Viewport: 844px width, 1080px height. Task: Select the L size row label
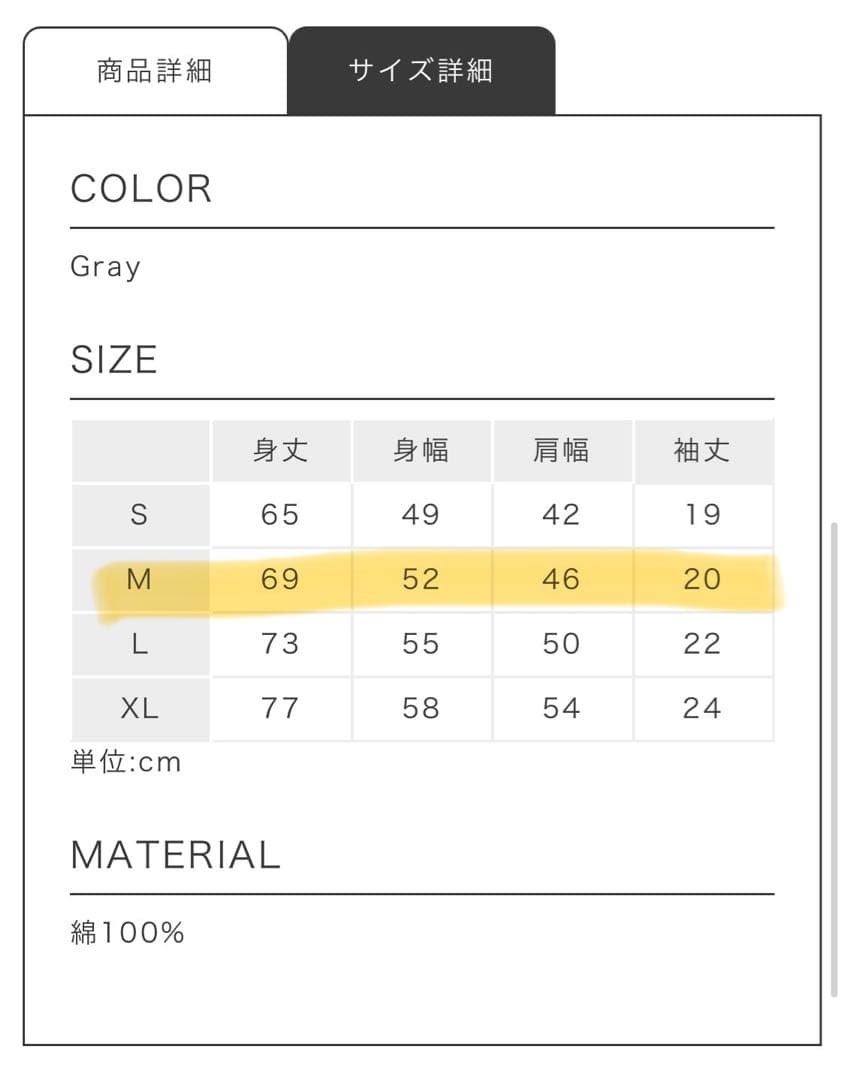[x=140, y=644]
